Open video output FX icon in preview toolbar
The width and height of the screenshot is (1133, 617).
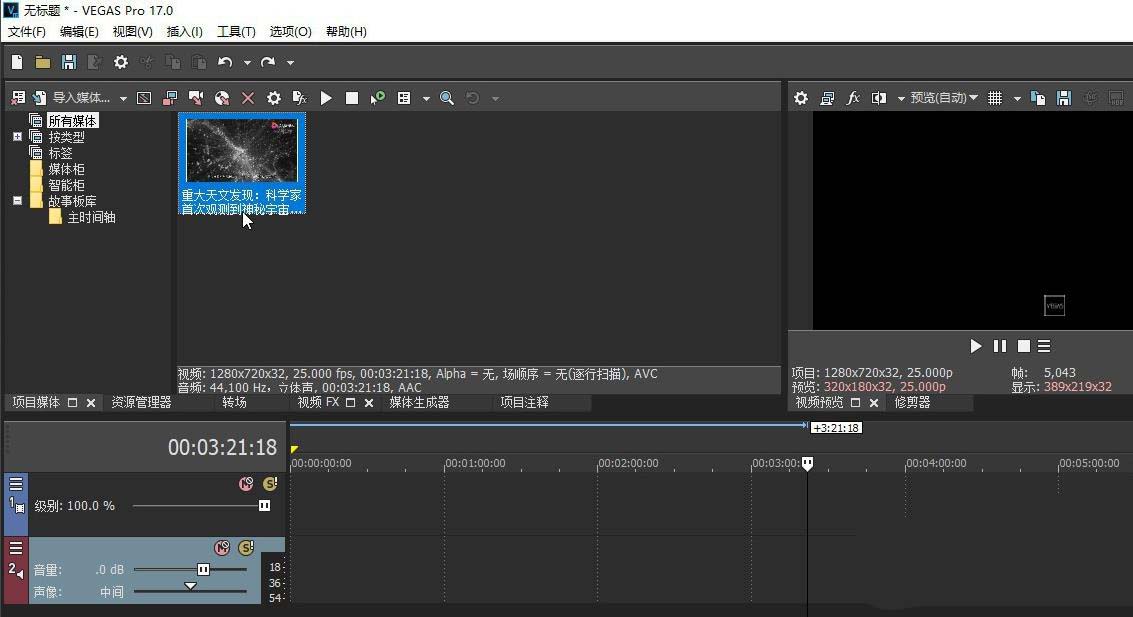pos(853,98)
